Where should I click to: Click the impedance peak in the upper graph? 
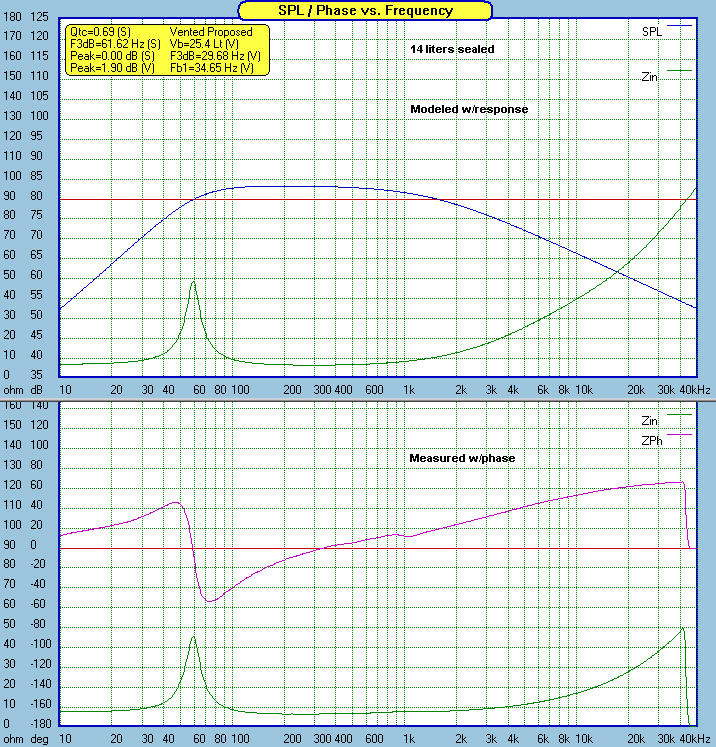pyautogui.click(x=194, y=282)
